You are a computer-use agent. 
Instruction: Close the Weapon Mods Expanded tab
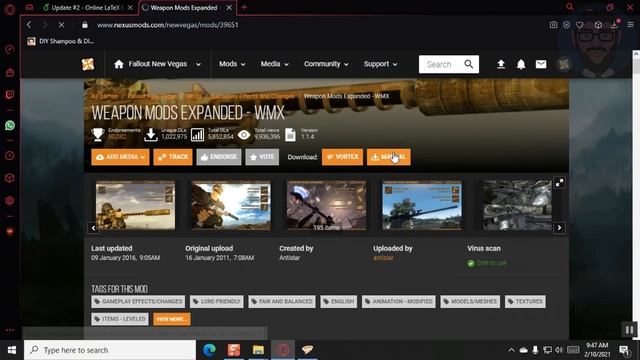(x=229, y=7)
